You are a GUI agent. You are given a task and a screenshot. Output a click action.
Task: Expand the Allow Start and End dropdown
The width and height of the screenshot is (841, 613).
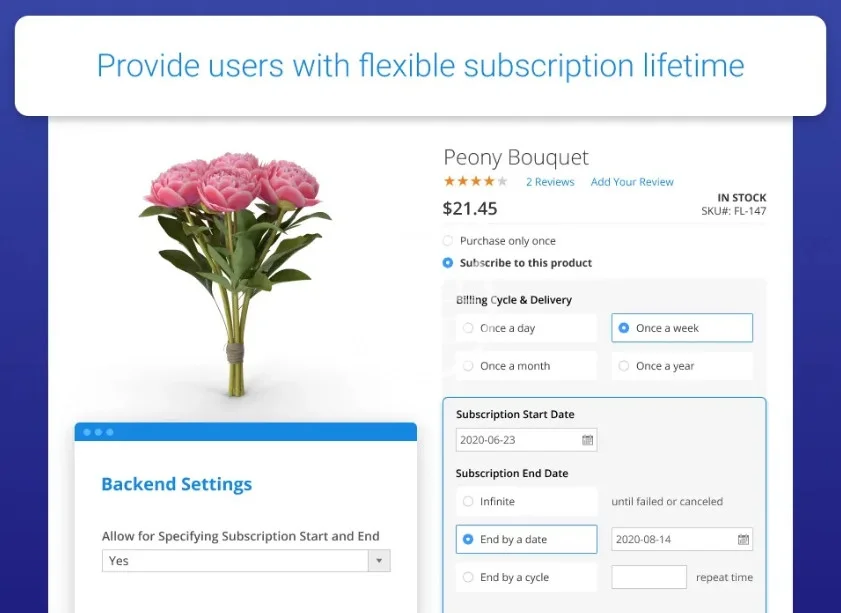pyautogui.click(x=379, y=561)
